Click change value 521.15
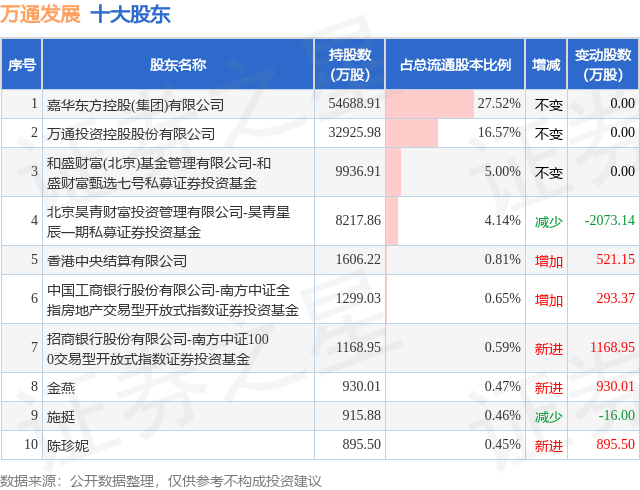640x490 pixels. (x=616, y=259)
